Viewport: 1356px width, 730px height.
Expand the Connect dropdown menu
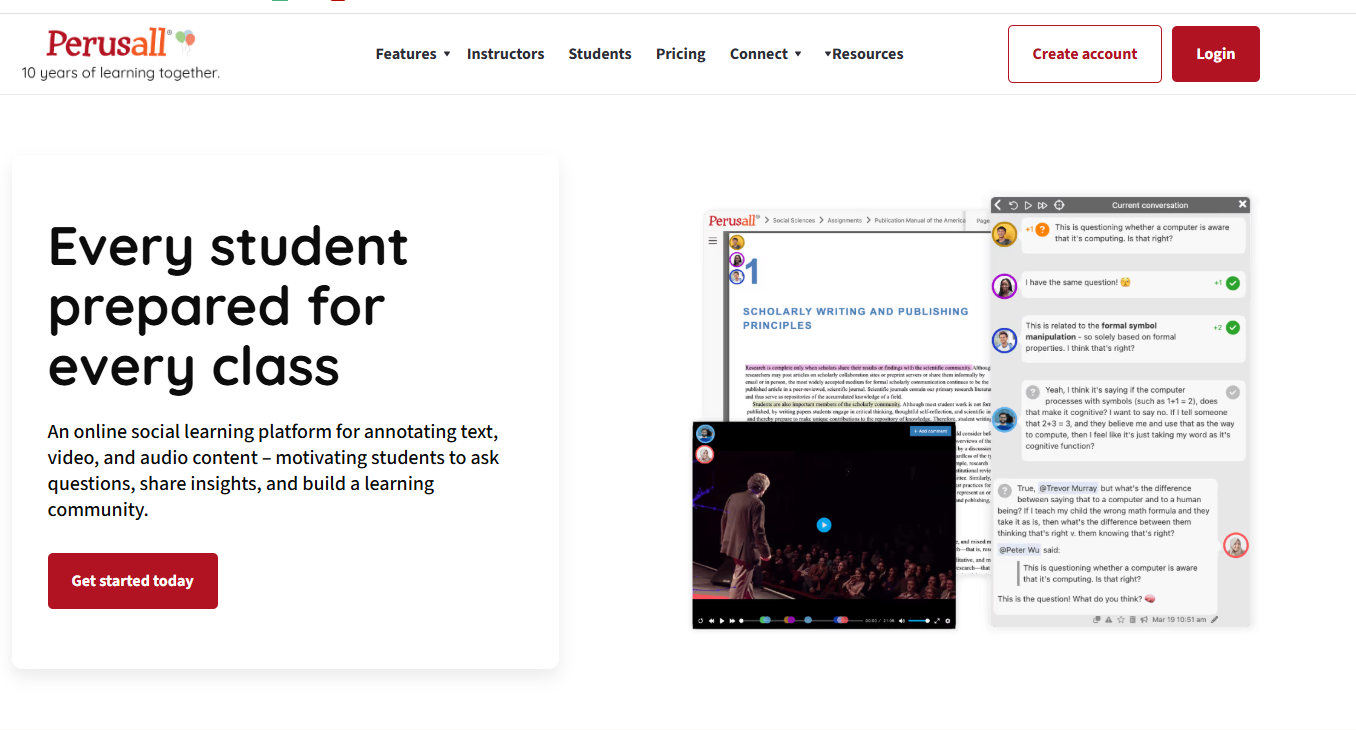766,54
